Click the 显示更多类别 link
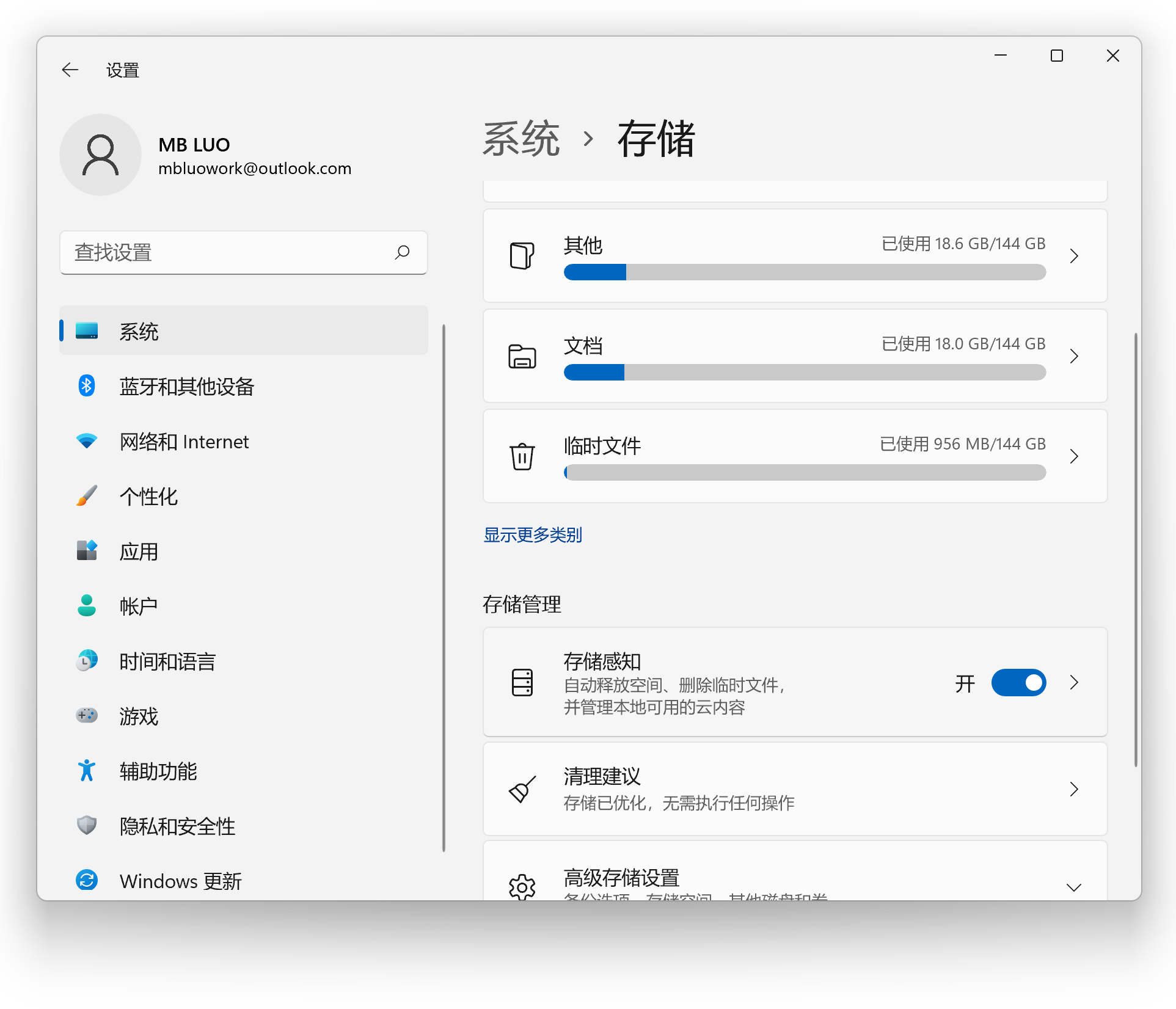1176x1009 pixels. (533, 535)
